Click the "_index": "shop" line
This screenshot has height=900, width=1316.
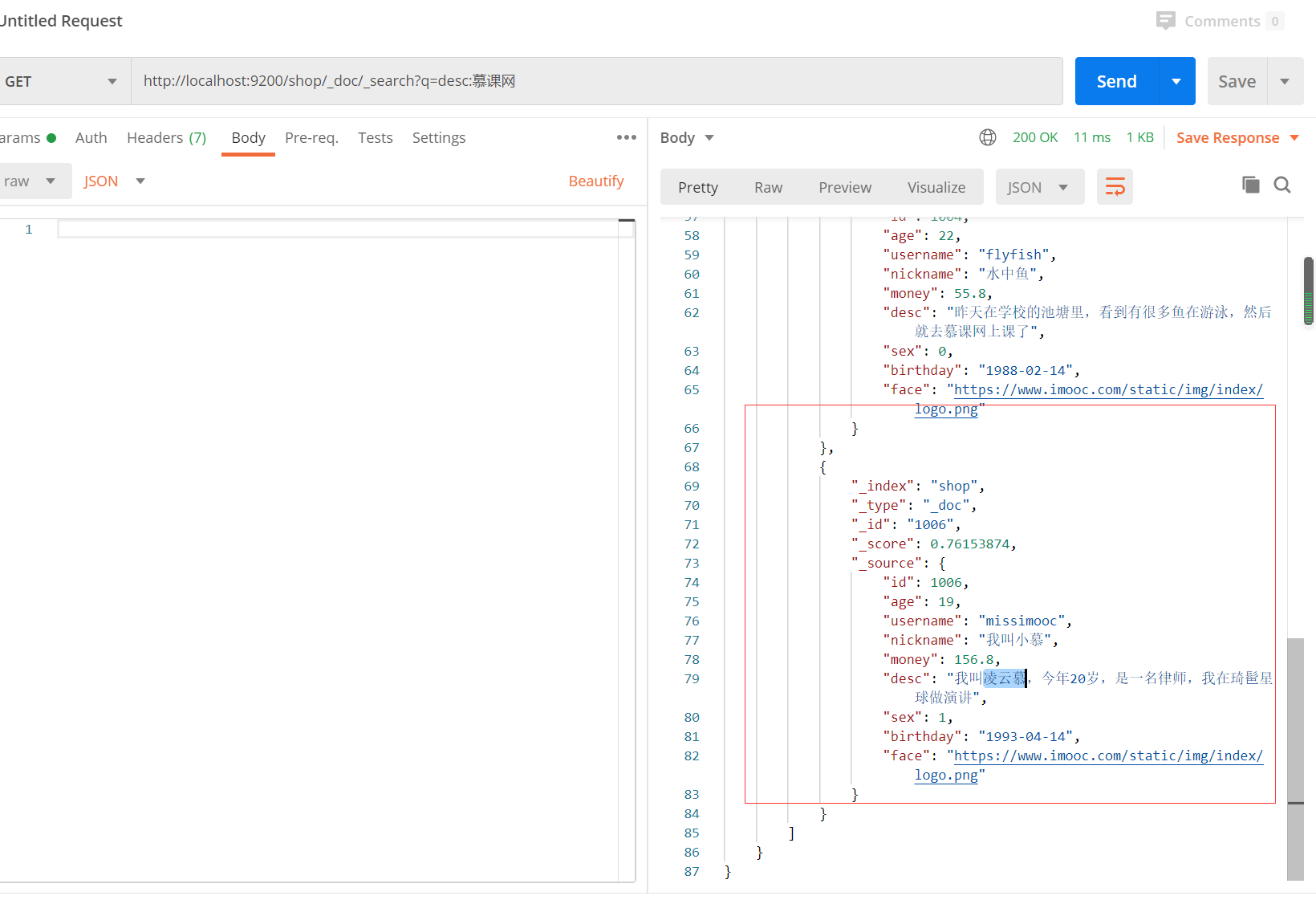(918, 486)
